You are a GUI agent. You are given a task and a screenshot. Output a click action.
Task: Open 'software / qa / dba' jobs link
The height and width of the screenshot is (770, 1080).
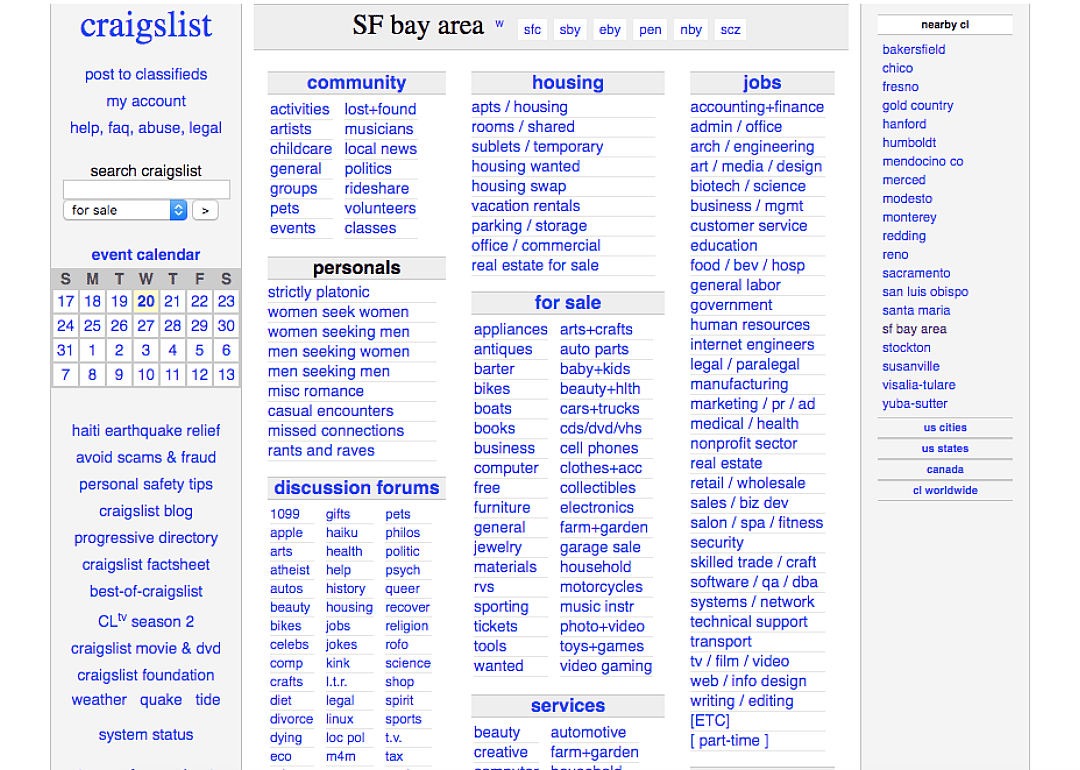click(754, 582)
